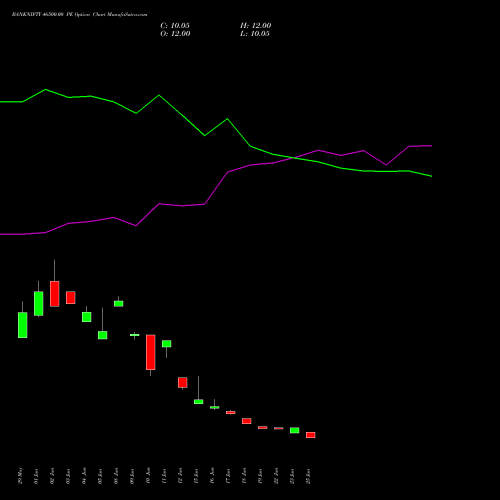Click the last red candle on the right

(x=311, y=435)
